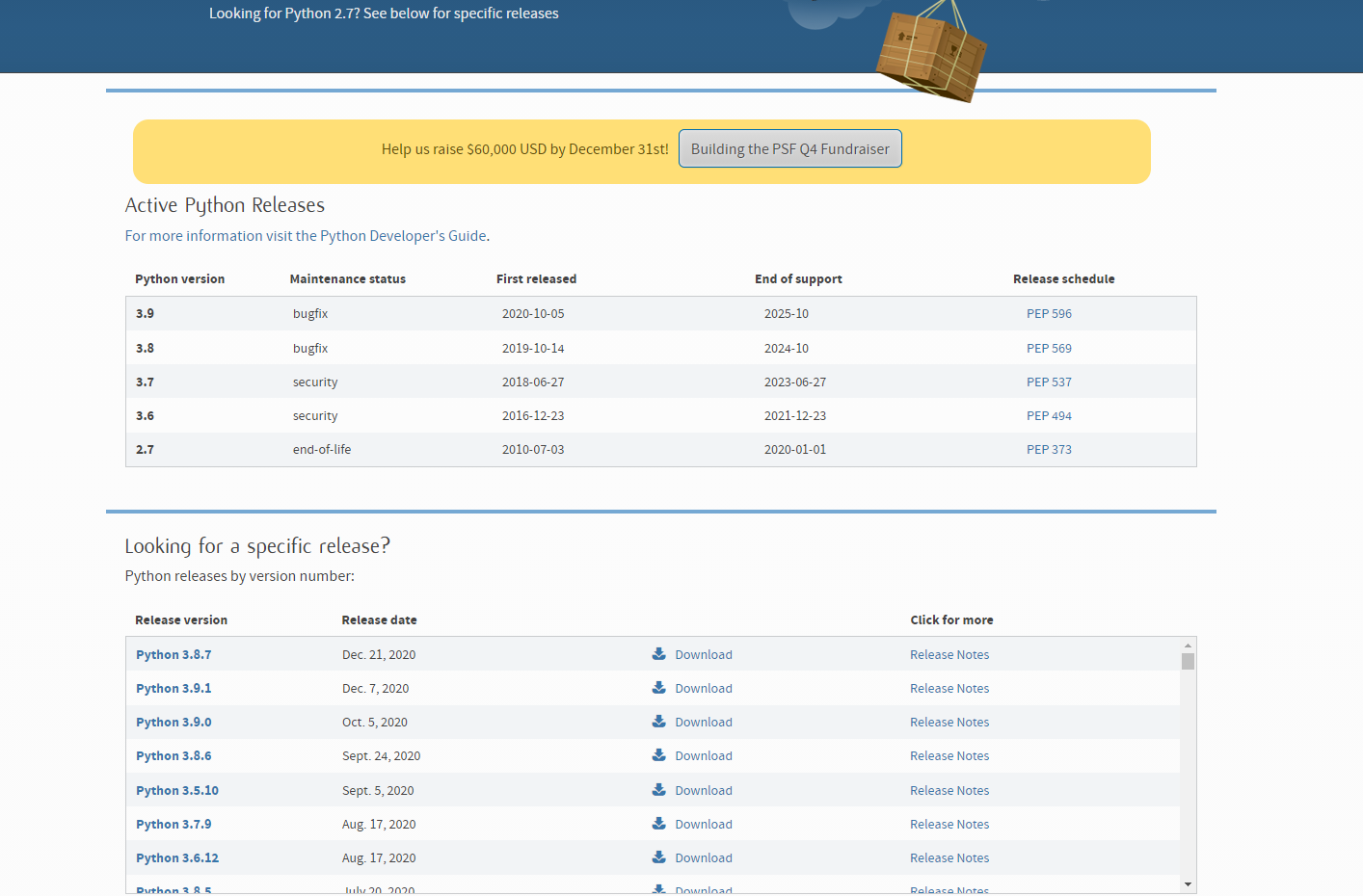The width and height of the screenshot is (1363, 896).
Task: Click the Python version column header
Action: [x=179, y=279]
